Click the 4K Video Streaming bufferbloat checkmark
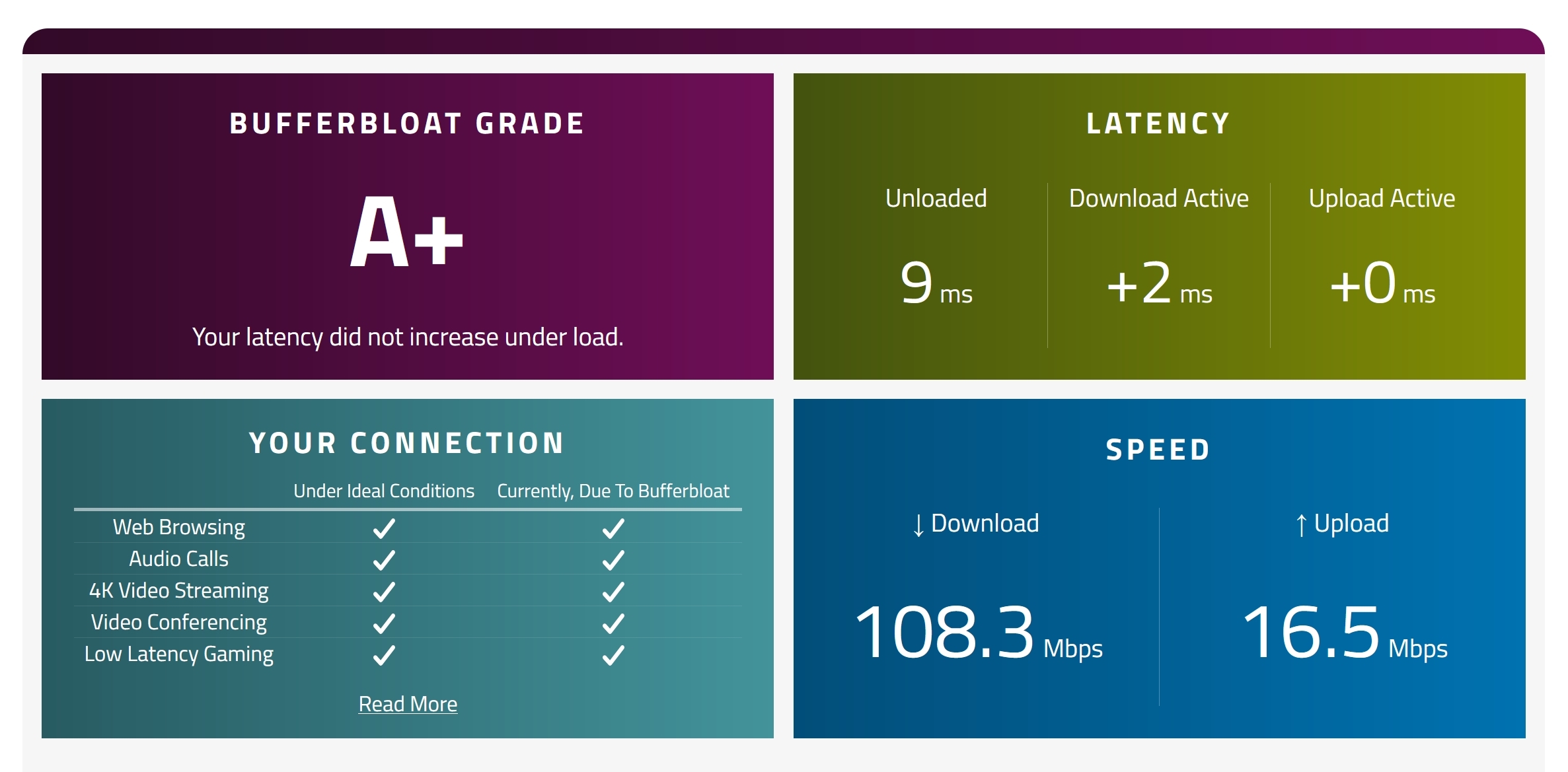 (x=613, y=592)
